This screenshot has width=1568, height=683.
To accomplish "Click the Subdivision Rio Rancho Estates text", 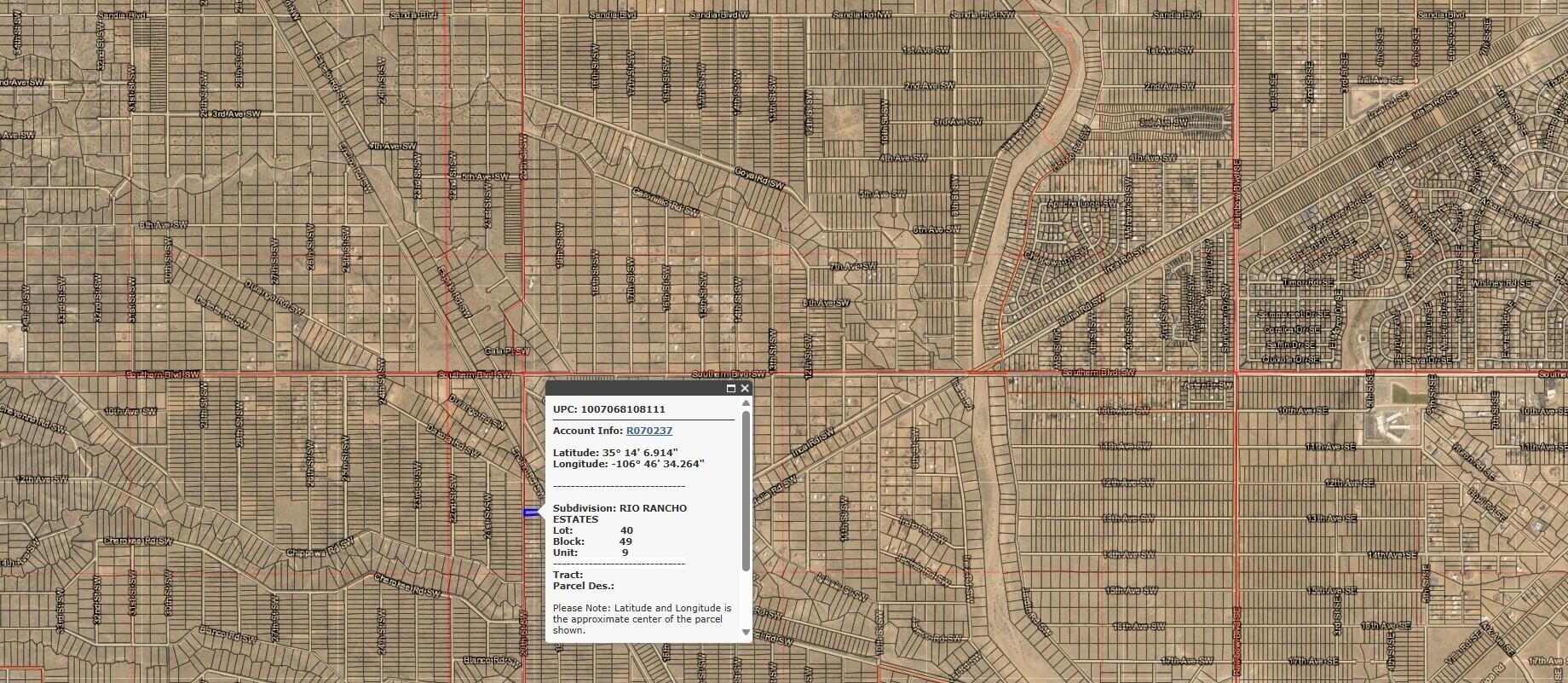I will pyautogui.click(x=620, y=513).
